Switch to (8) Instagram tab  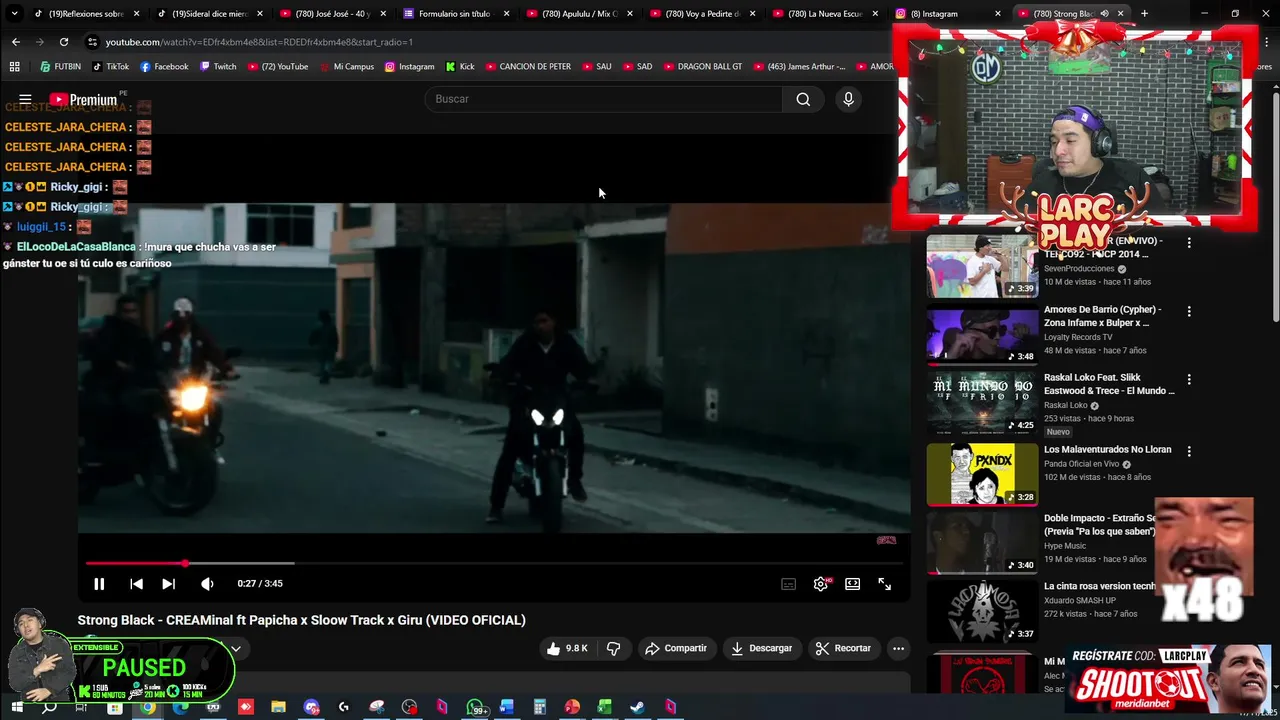[946, 14]
